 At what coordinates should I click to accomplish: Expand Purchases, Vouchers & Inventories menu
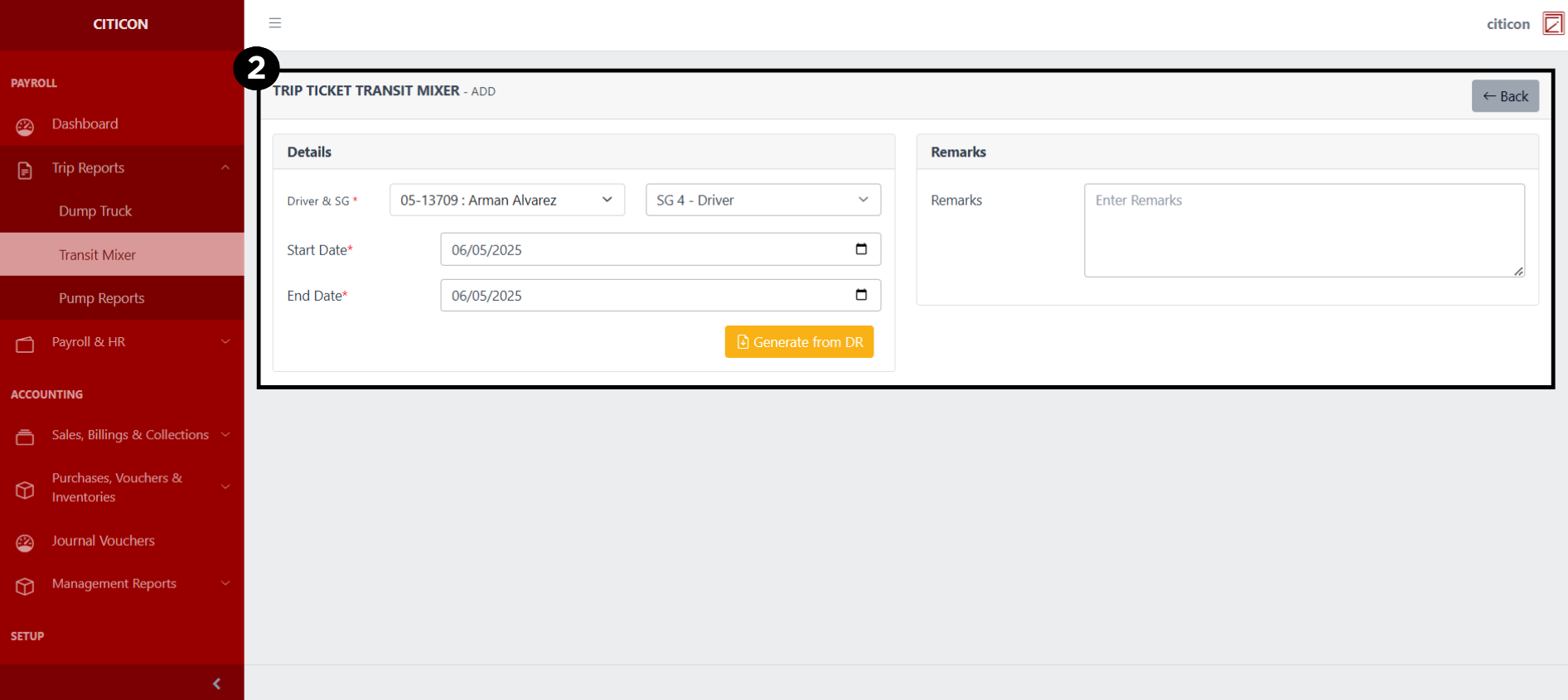click(117, 487)
